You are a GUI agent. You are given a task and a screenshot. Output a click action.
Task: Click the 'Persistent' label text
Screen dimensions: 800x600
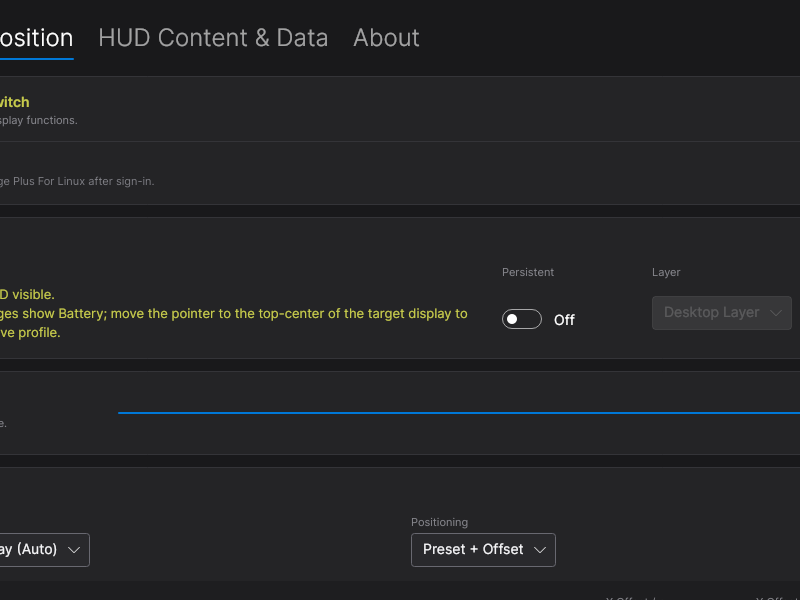coord(528,272)
